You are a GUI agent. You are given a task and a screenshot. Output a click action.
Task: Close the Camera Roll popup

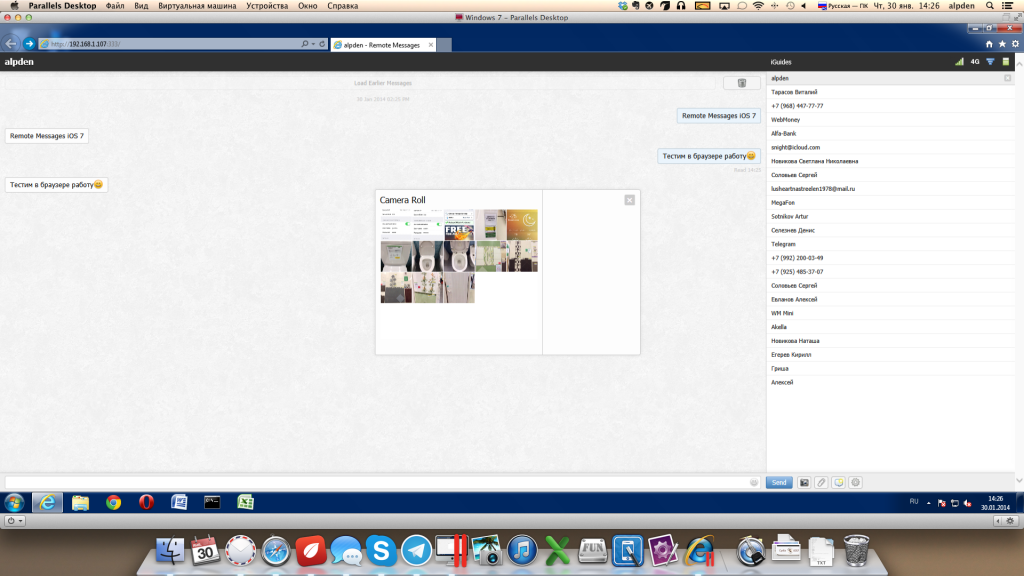pyautogui.click(x=630, y=200)
